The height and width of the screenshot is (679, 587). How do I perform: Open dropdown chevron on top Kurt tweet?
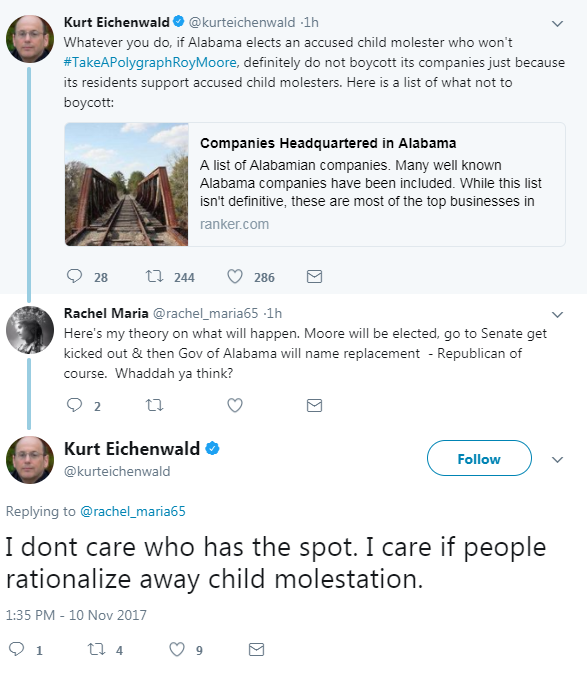[558, 23]
